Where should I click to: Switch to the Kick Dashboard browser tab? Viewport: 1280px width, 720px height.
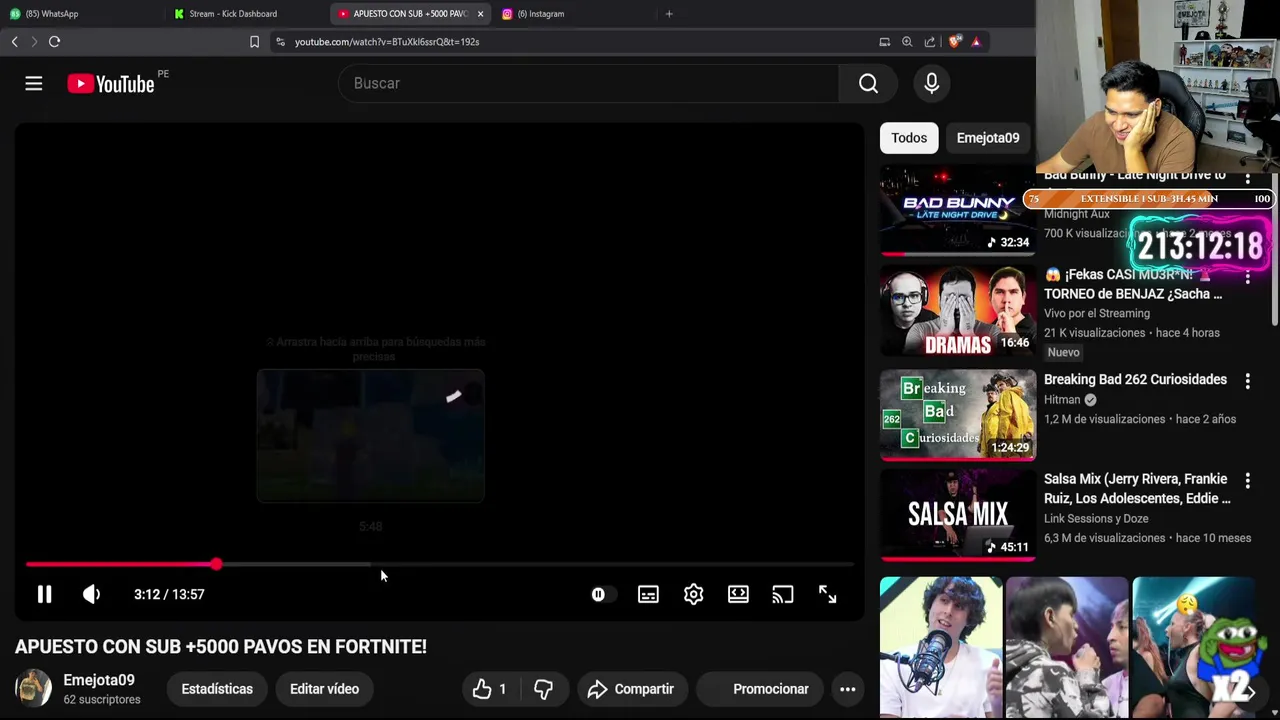[245, 14]
